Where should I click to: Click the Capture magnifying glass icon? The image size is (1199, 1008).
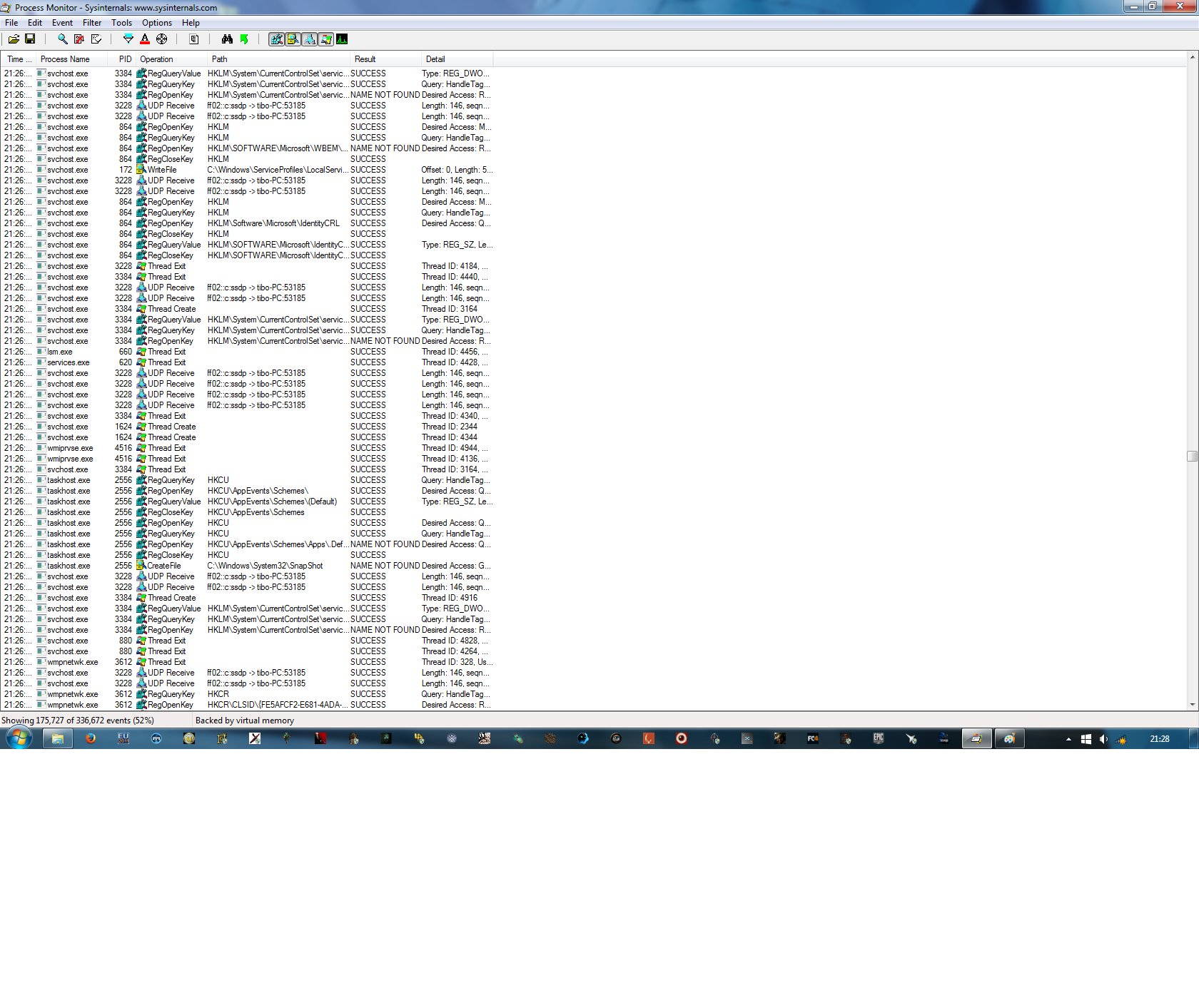(x=63, y=39)
